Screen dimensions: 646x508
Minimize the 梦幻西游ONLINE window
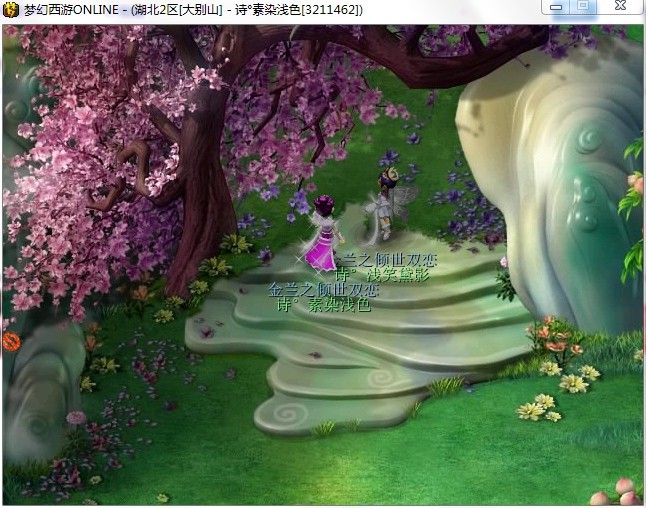(x=556, y=7)
